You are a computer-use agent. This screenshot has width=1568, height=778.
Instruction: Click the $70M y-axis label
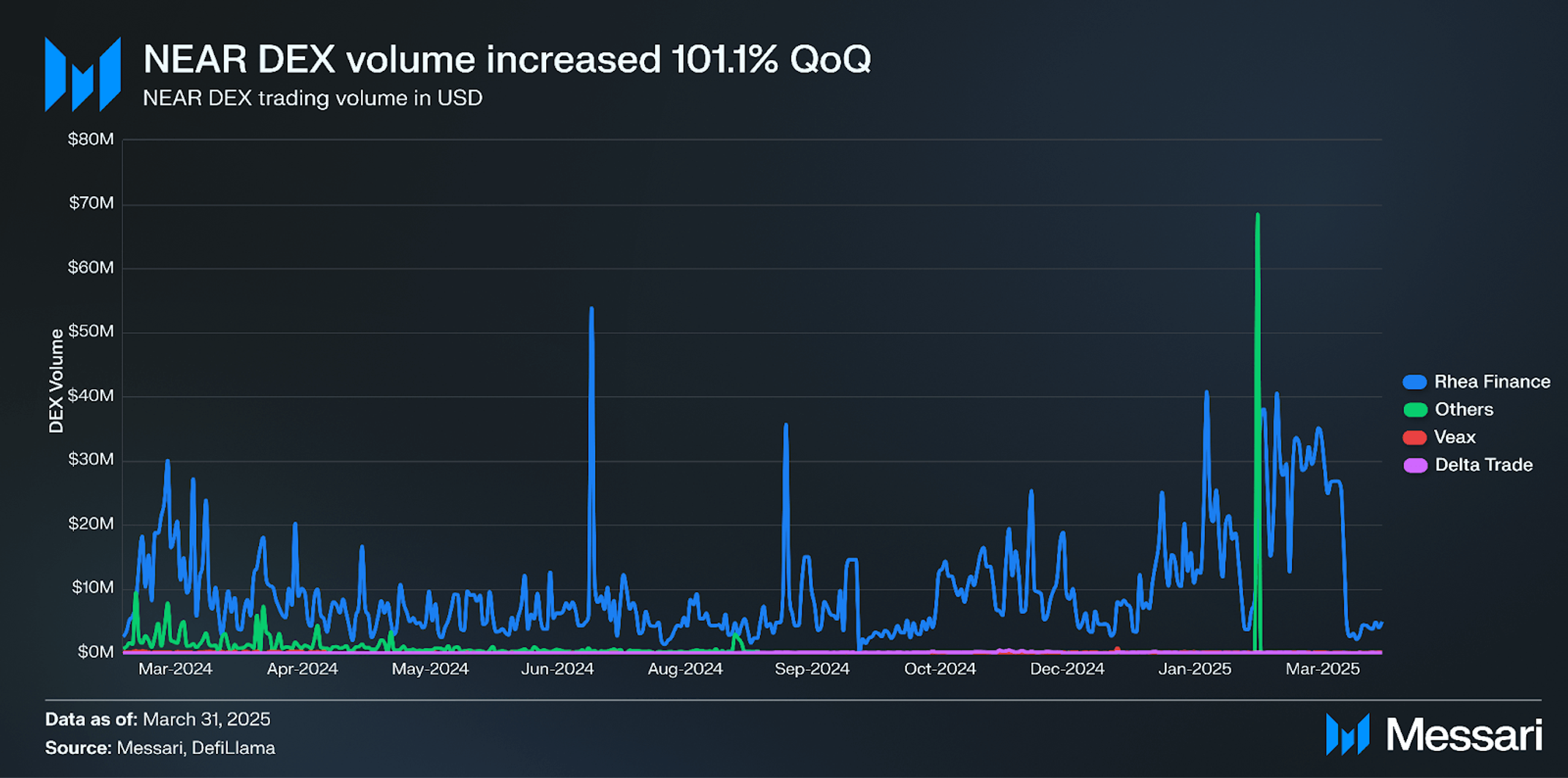coord(91,203)
